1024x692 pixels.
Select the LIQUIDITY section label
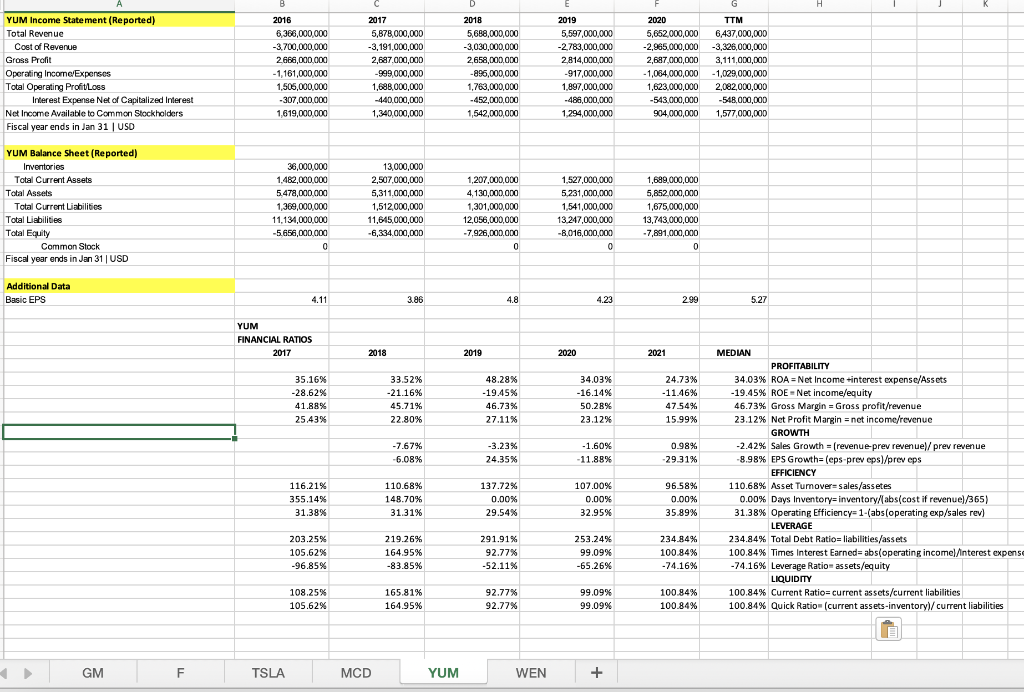(x=792, y=578)
